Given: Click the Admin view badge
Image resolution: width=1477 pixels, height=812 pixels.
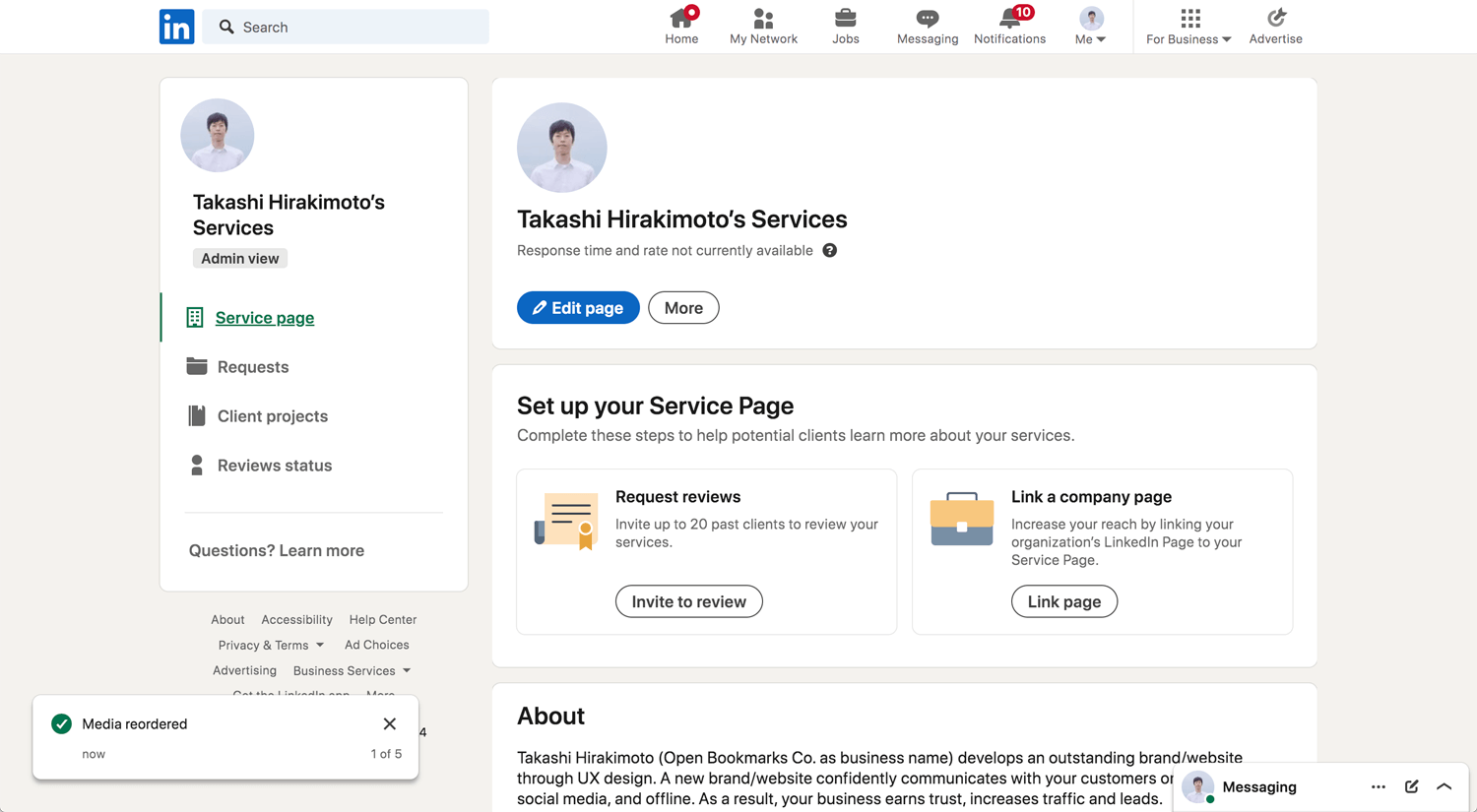Looking at the screenshot, I should coord(240,258).
